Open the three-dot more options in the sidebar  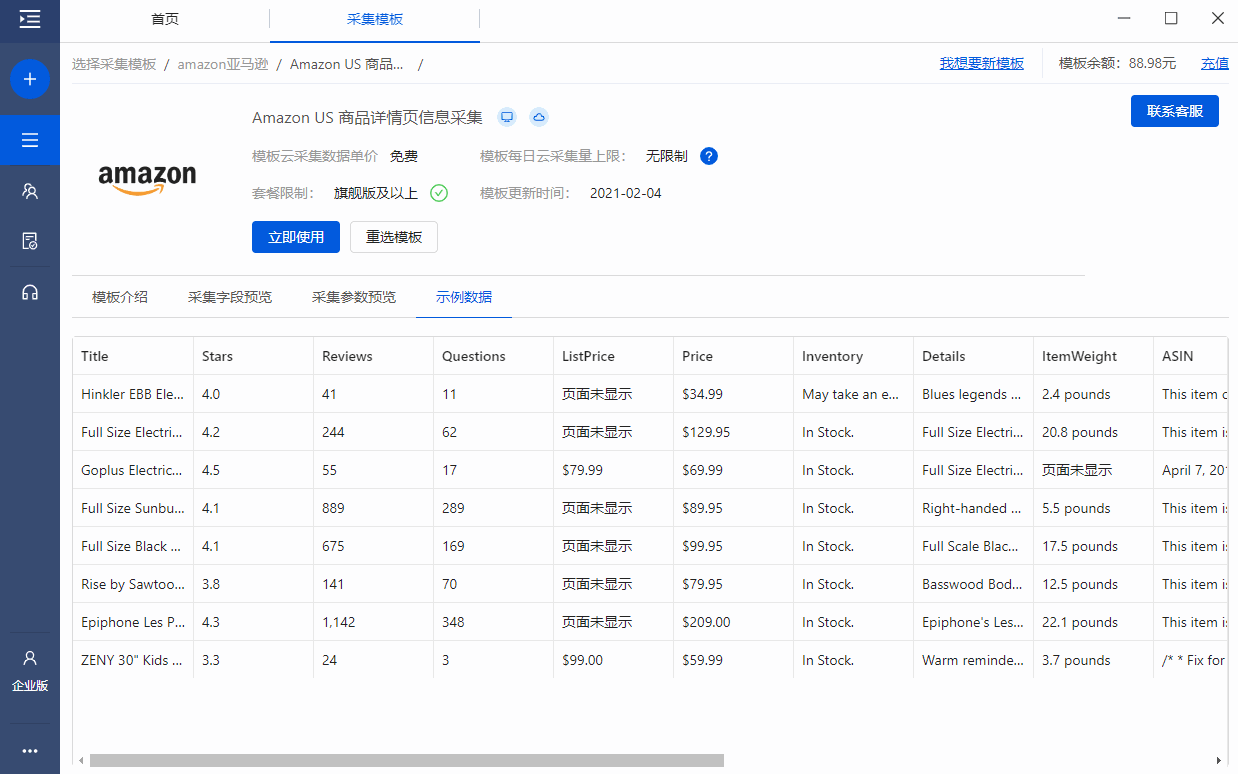pos(30,751)
